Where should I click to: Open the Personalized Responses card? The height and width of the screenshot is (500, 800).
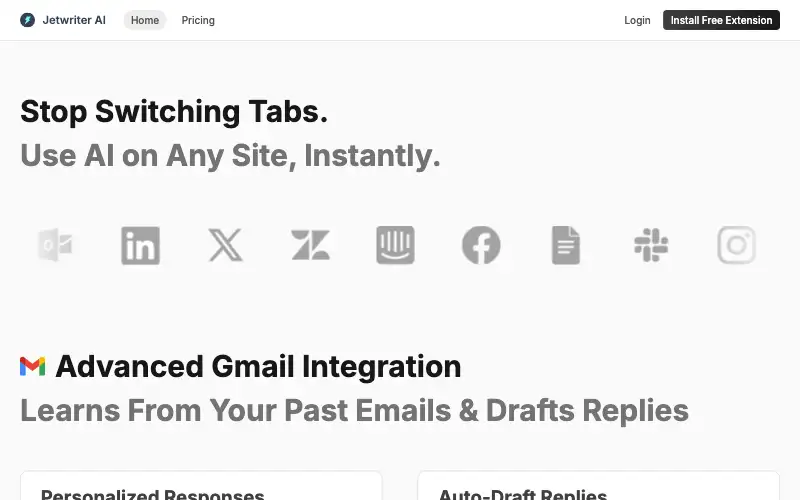coord(201,486)
